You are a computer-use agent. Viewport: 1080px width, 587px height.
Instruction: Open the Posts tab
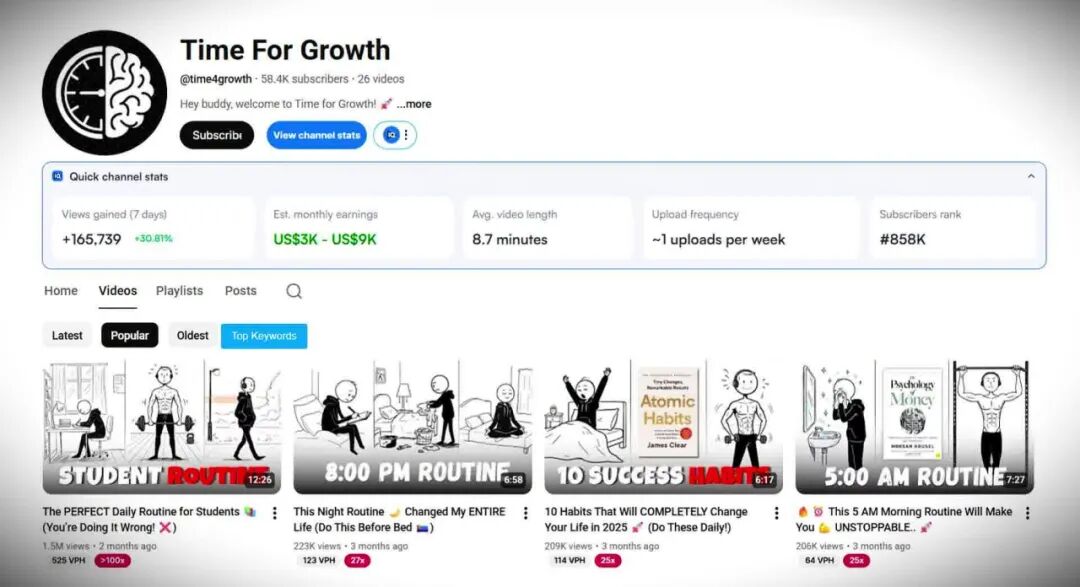pyautogui.click(x=240, y=291)
